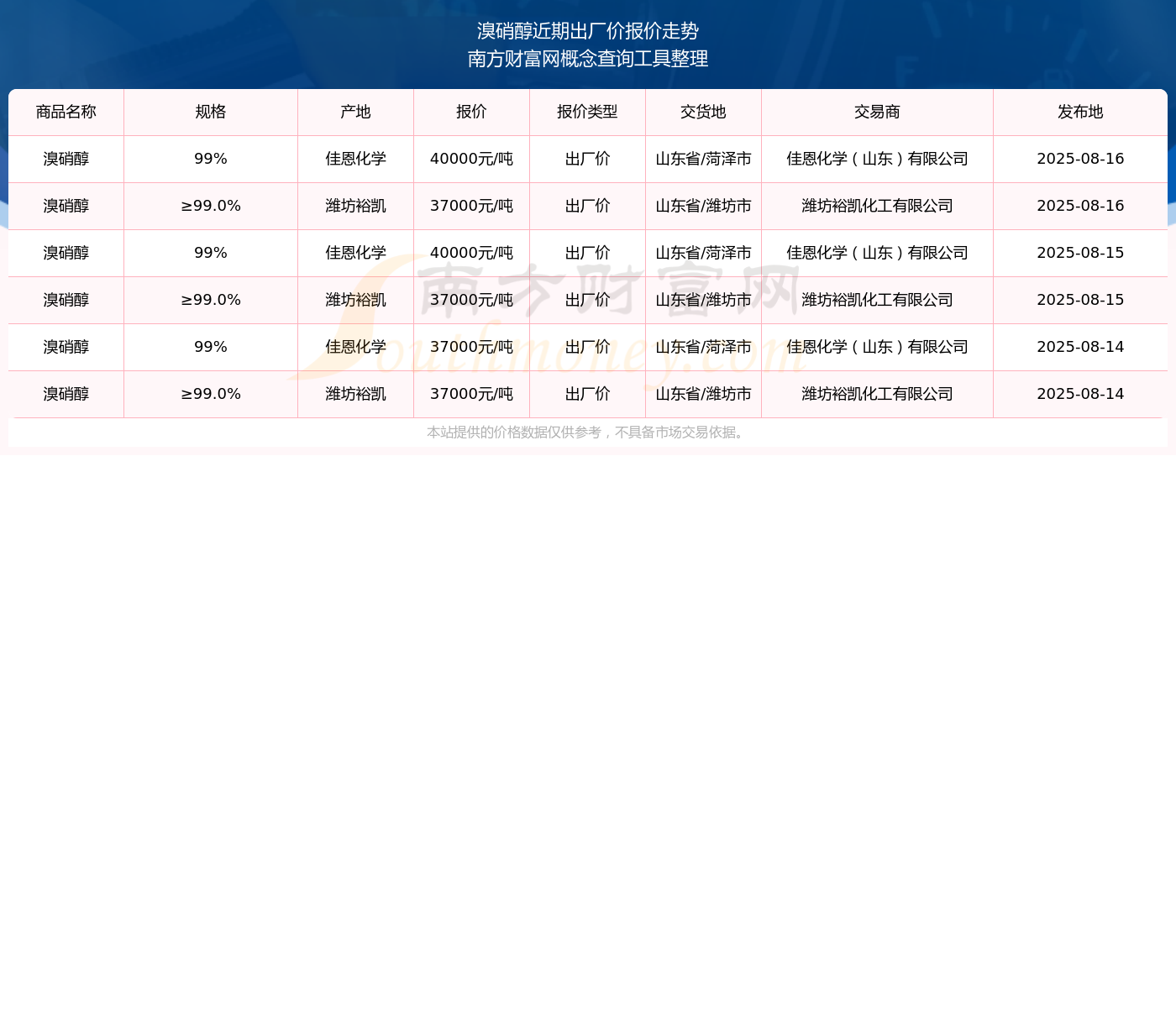Click 37000元/吨 price in 2025-08-16 潍坊裕凯 row
The width and height of the screenshot is (1176, 1012).
tap(472, 207)
